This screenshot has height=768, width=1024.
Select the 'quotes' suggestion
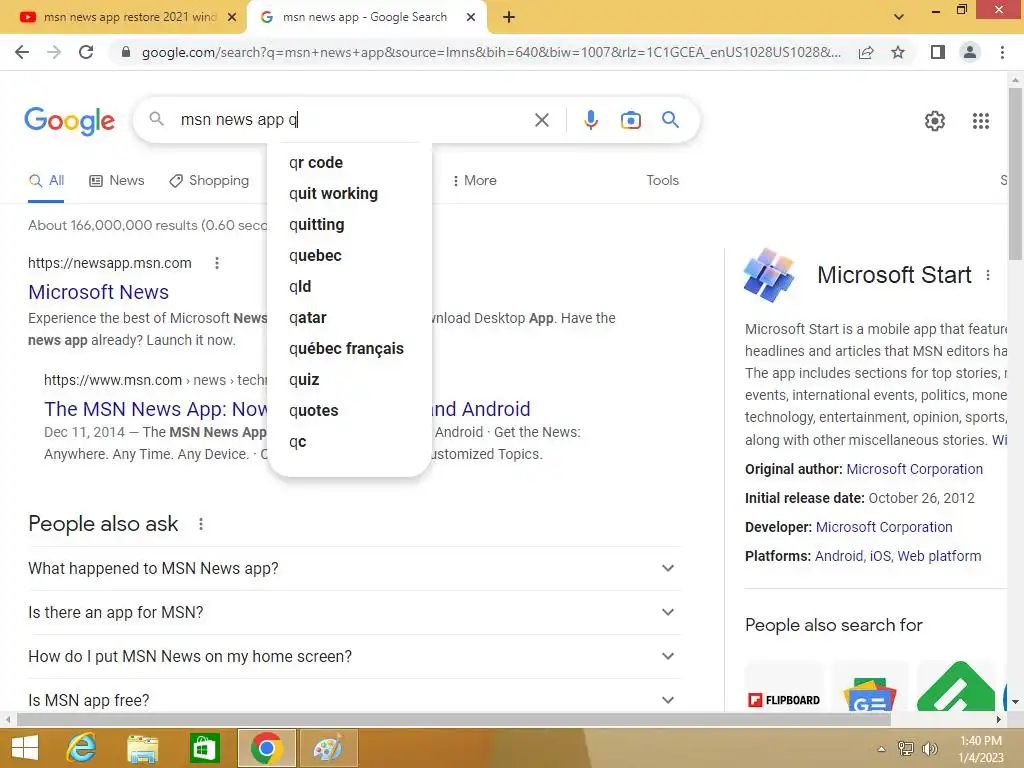[x=349, y=410]
